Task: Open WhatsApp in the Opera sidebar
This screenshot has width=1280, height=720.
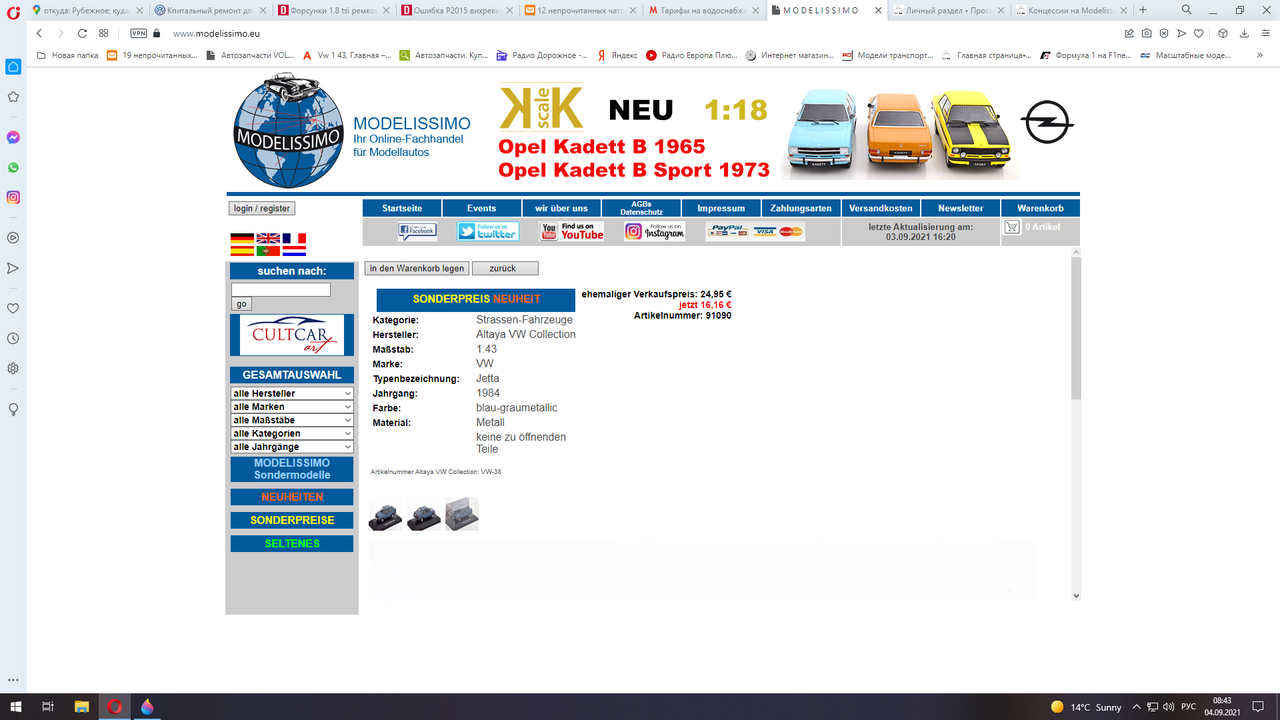Action: coord(13,167)
